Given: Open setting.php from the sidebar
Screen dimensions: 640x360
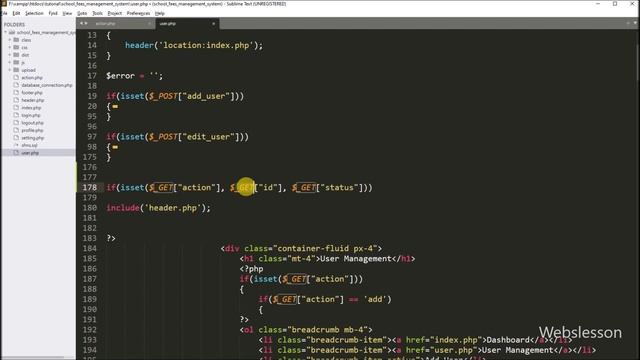Looking at the screenshot, I should (x=33, y=138).
